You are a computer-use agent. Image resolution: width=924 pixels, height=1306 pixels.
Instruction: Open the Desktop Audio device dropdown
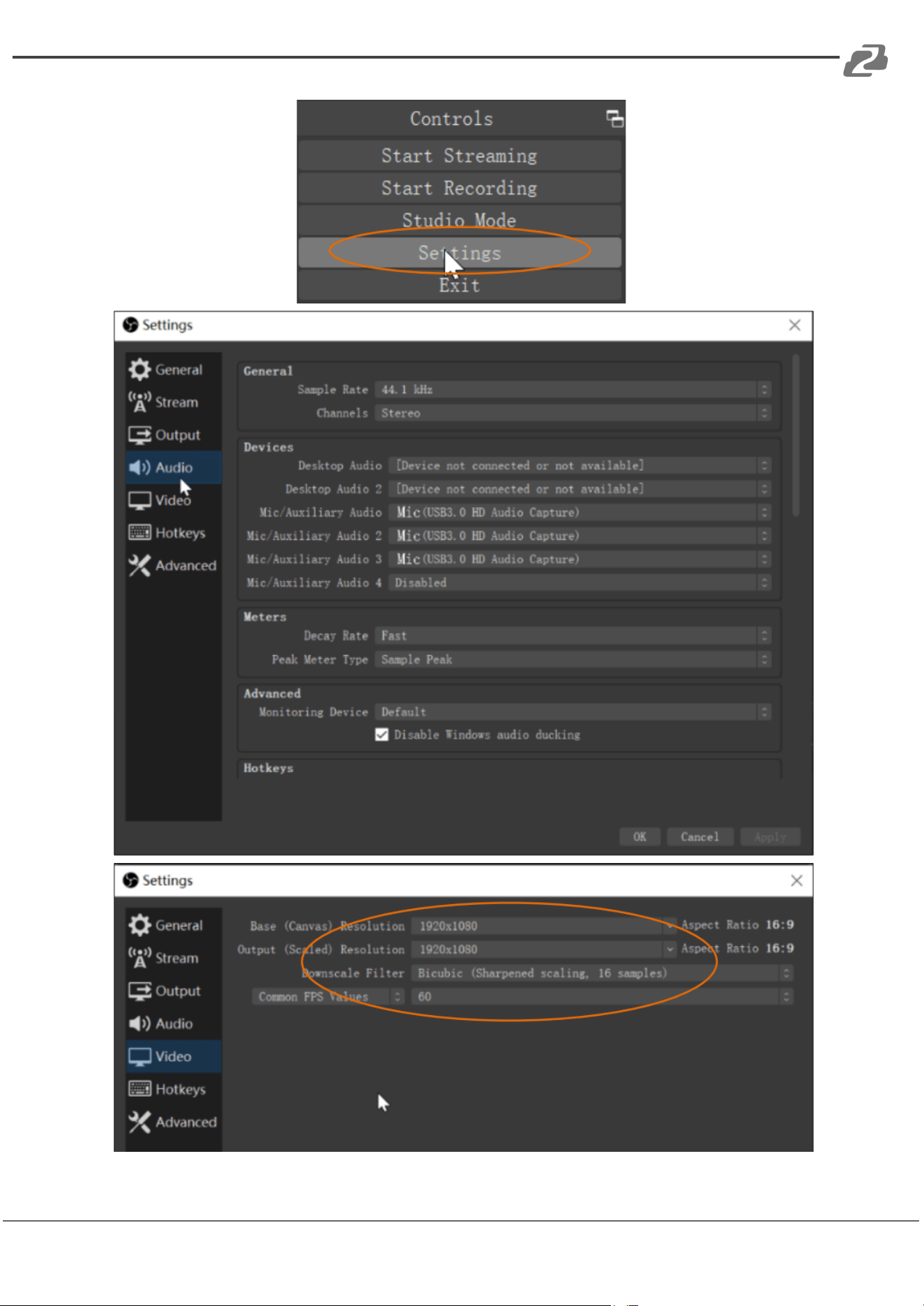580,465
